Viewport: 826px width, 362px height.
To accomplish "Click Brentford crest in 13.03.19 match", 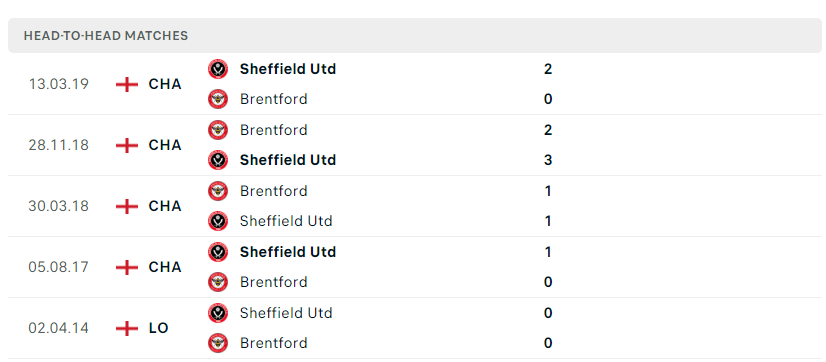I will tap(218, 99).
